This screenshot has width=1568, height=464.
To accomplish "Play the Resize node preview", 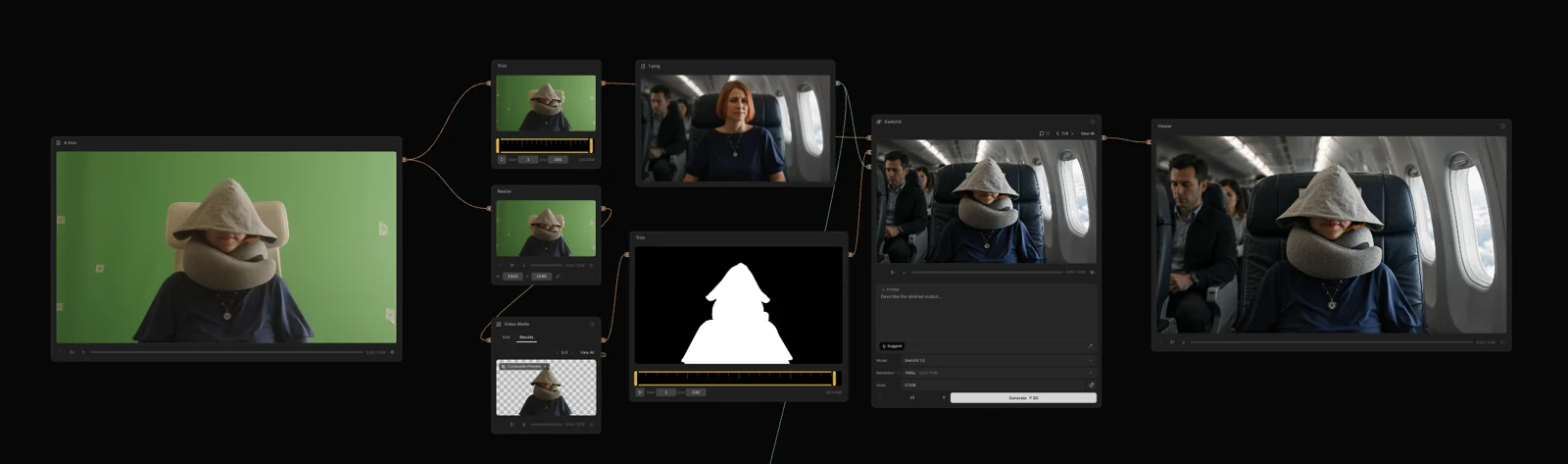I will [512, 265].
